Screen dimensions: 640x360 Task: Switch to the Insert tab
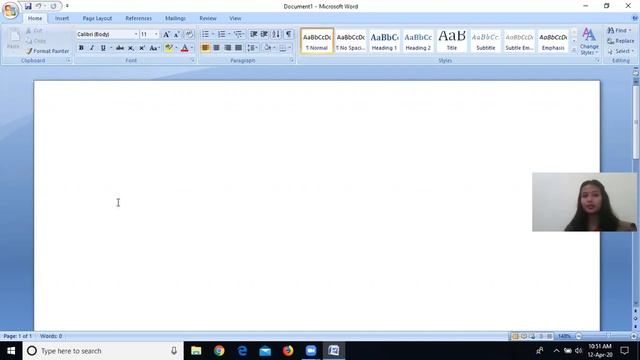pos(62,18)
